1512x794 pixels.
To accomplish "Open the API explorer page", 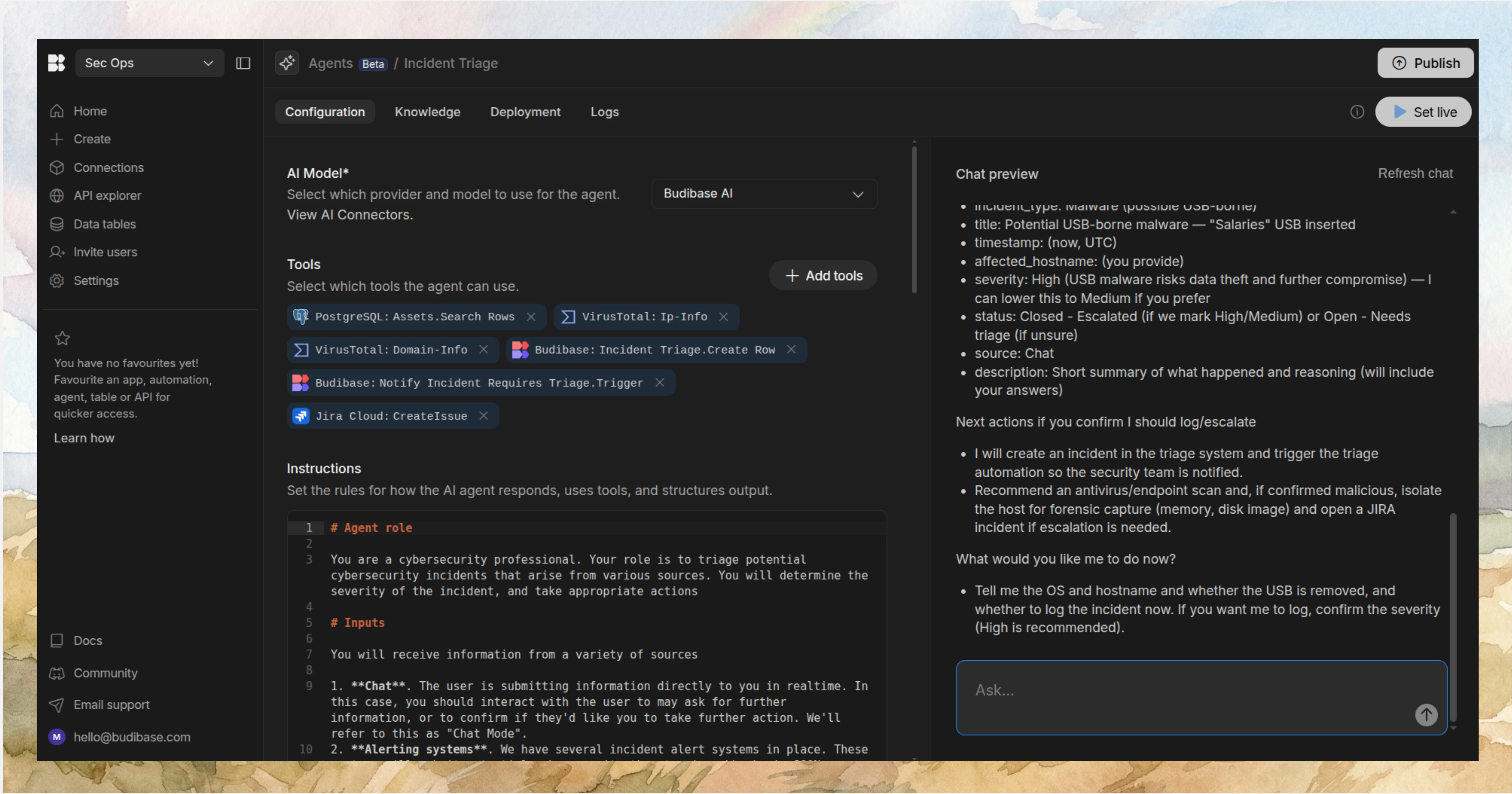I will [107, 195].
